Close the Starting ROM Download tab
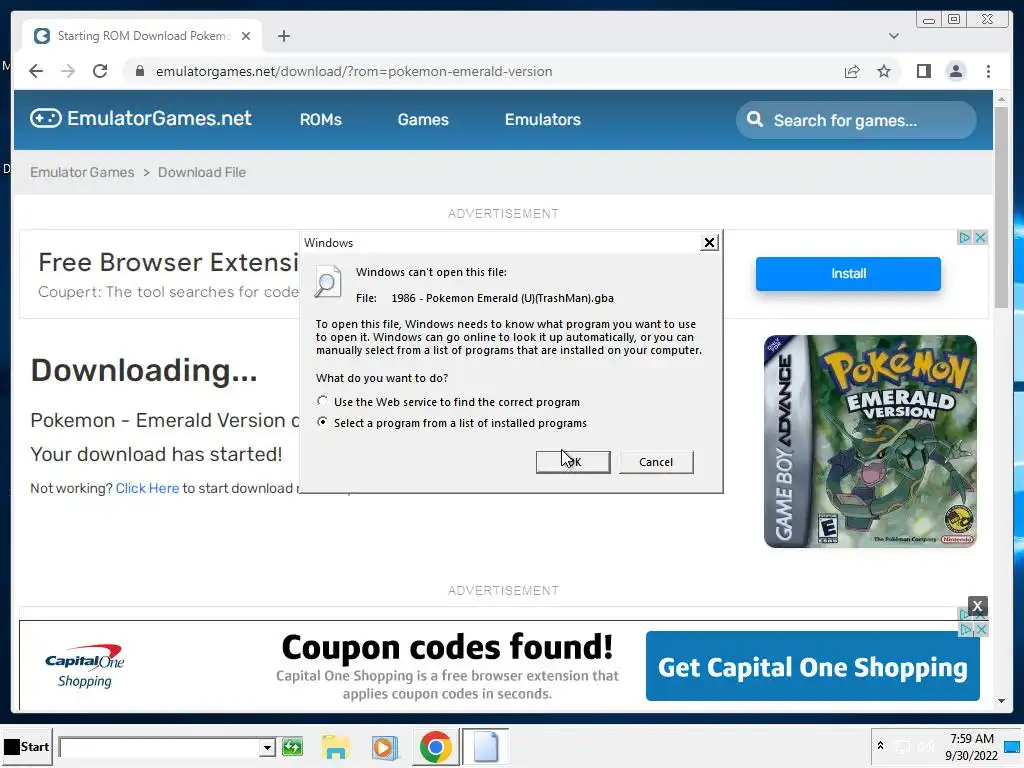 point(246,36)
